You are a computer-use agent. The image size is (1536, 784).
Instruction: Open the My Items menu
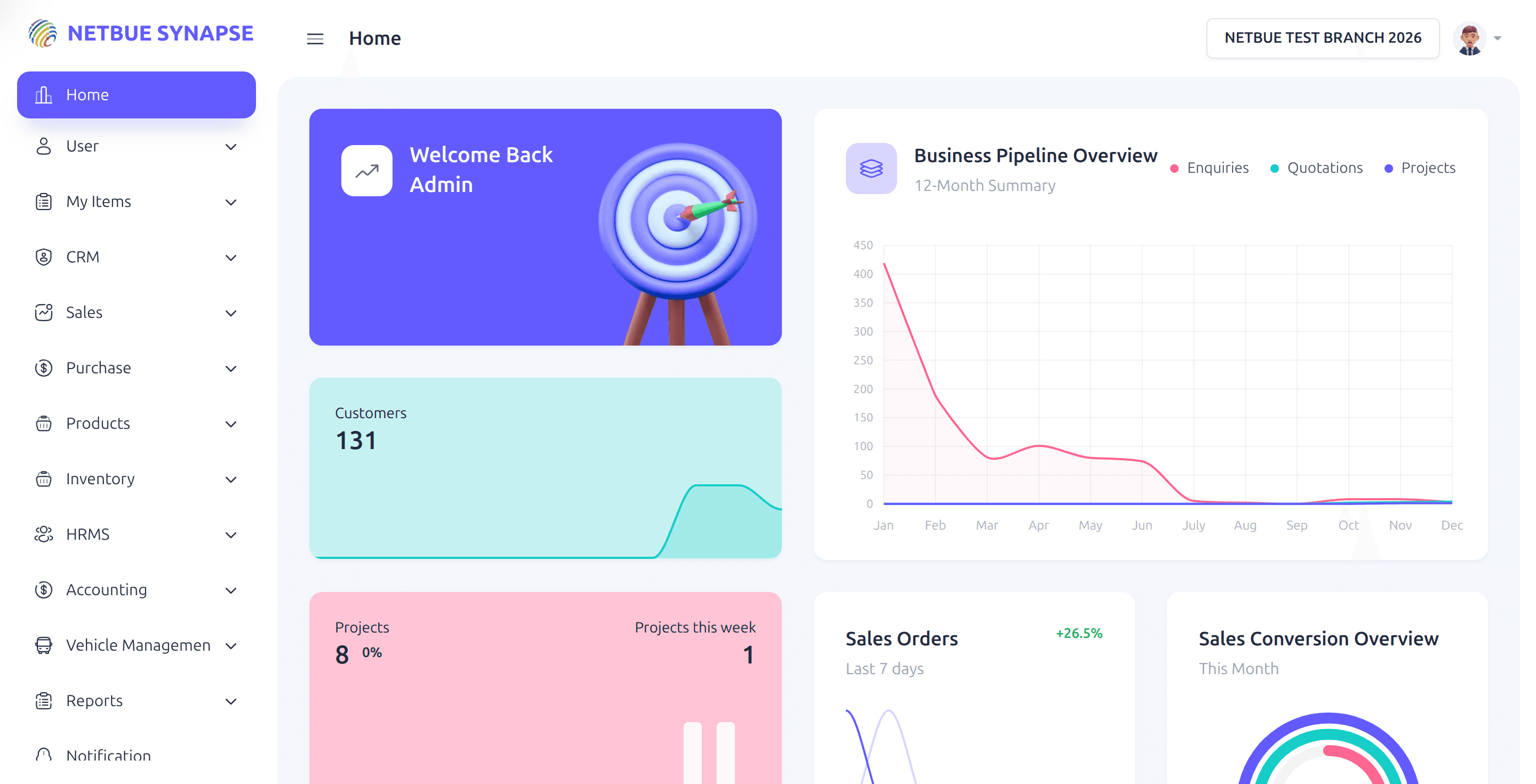[137, 202]
